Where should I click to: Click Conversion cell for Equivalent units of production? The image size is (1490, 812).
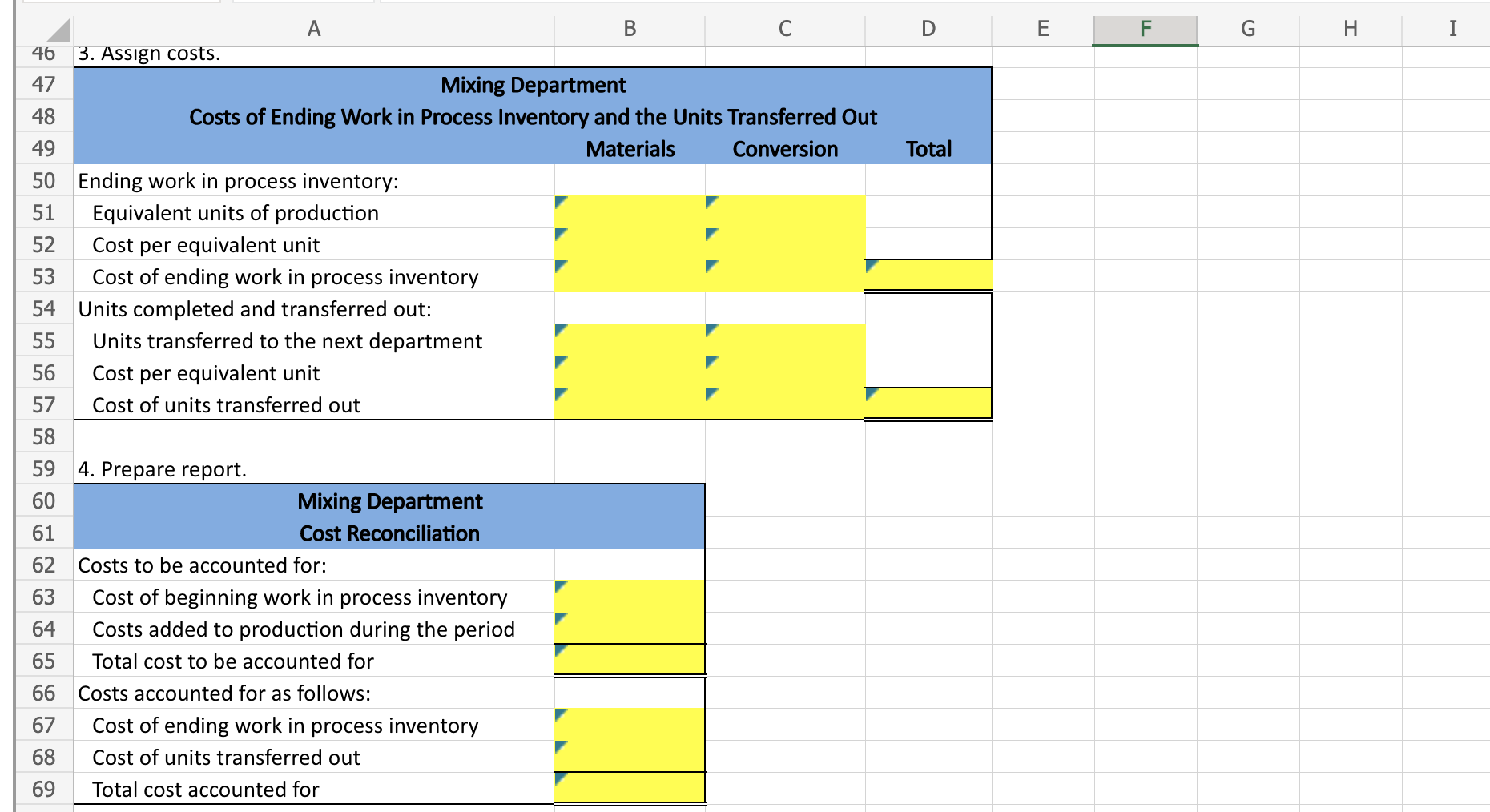pyautogui.click(x=785, y=212)
